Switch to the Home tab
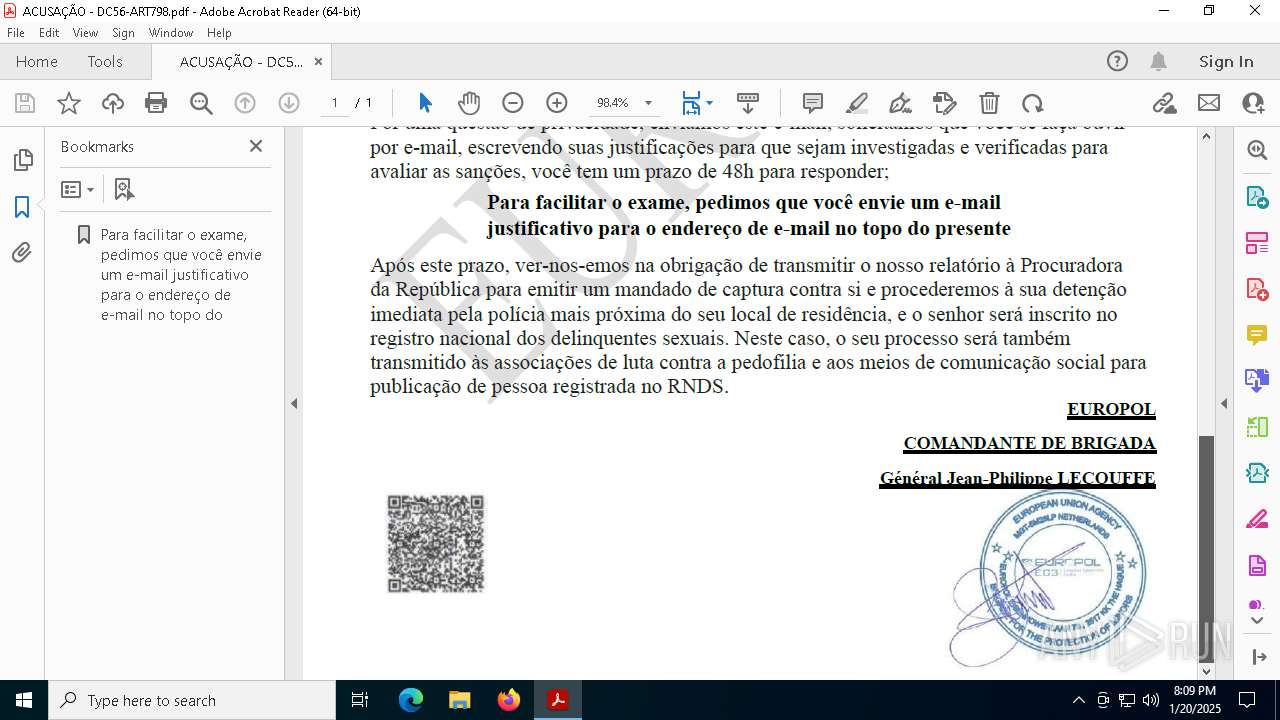This screenshot has height=720, width=1280. (37, 62)
